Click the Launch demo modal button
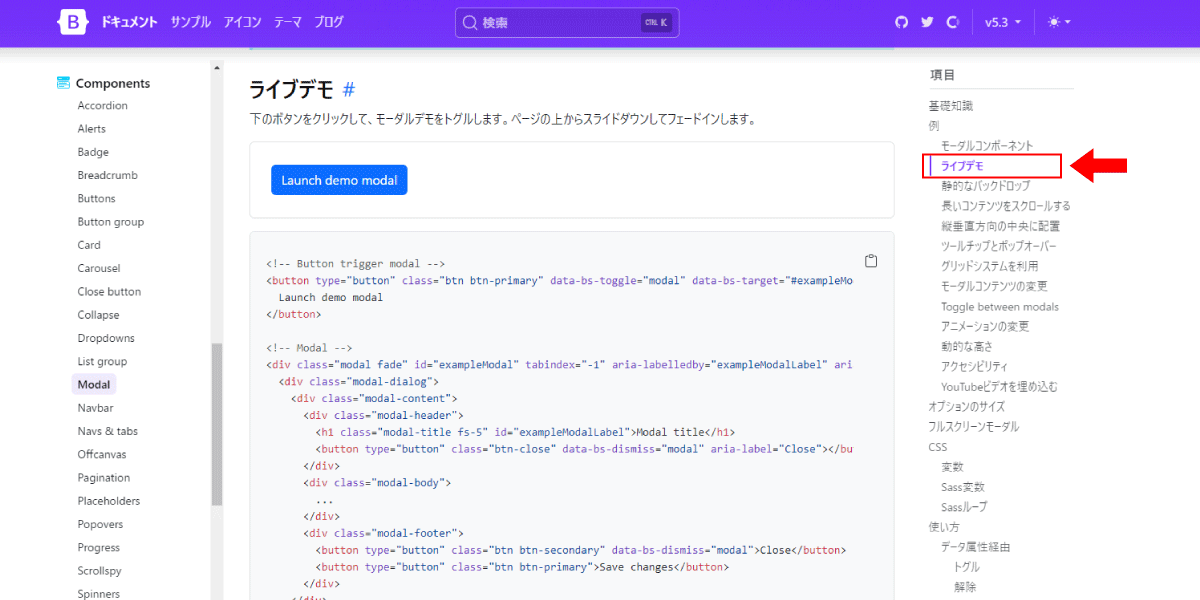The height and width of the screenshot is (600, 1200). 339,180
